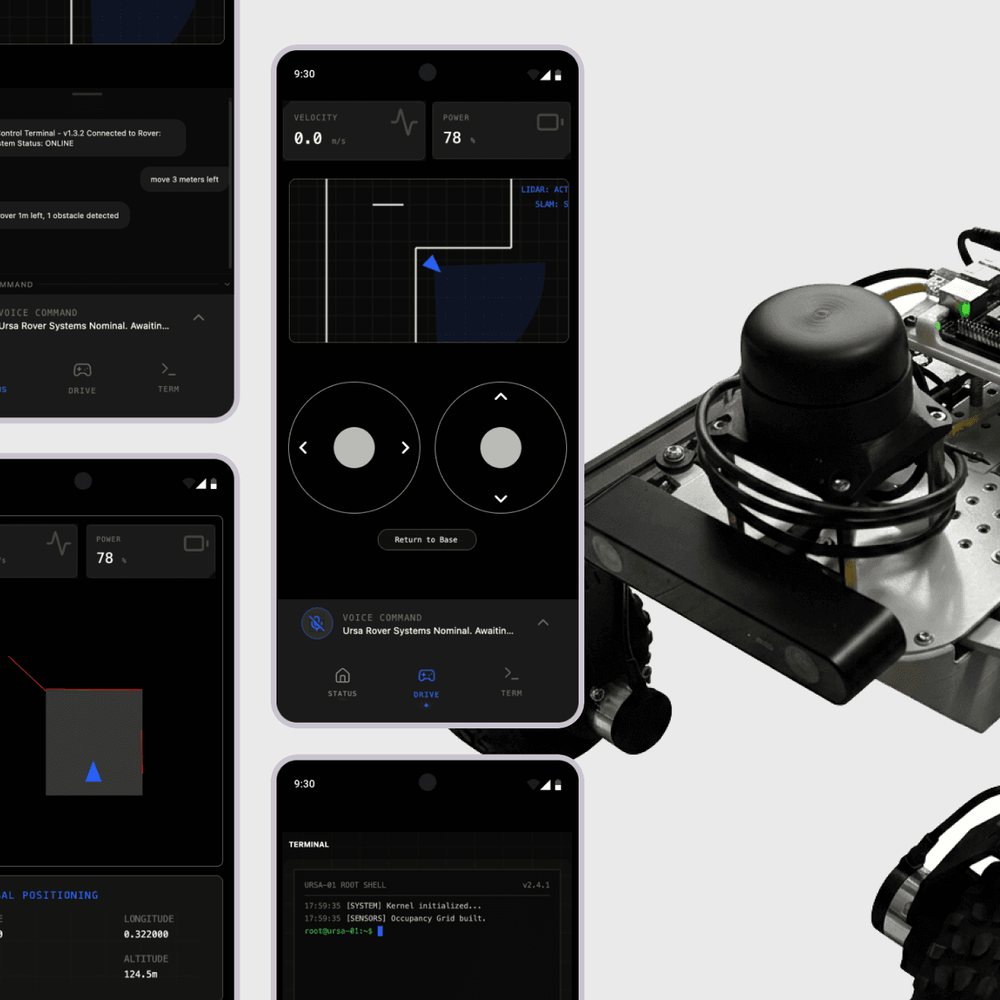Click the URSA-01 ROOT SHELL title

[x=344, y=885]
